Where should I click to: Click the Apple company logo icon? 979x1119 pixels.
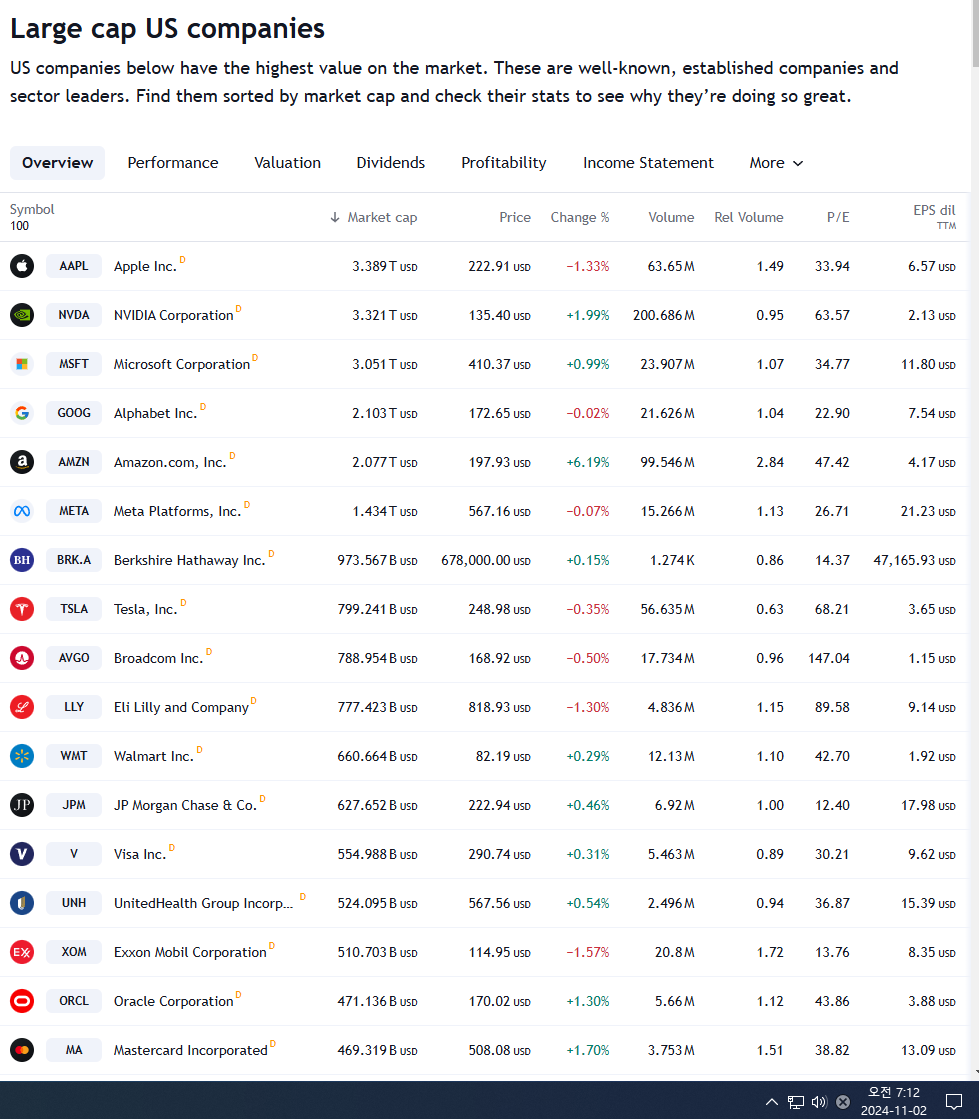click(x=22, y=266)
